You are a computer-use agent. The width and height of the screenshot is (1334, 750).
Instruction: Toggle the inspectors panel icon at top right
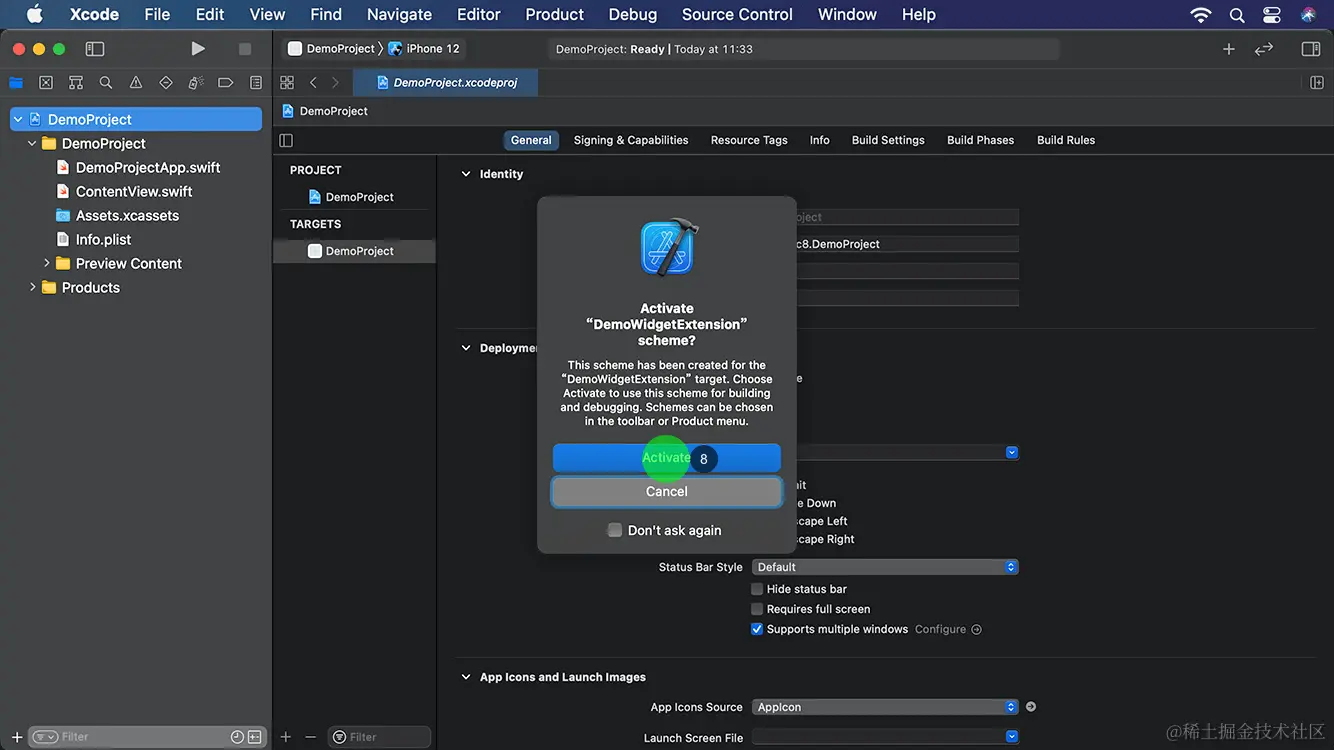pos(1311,49)
